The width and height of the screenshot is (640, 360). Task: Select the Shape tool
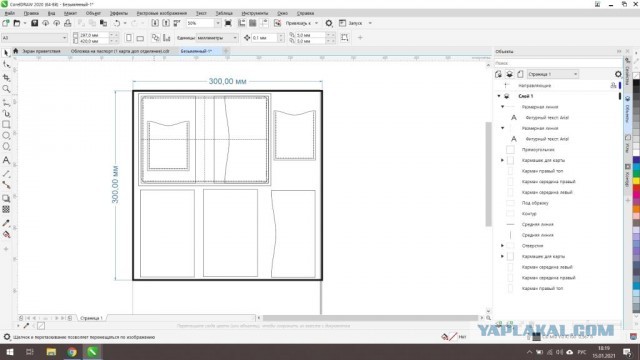click(6, 64)
